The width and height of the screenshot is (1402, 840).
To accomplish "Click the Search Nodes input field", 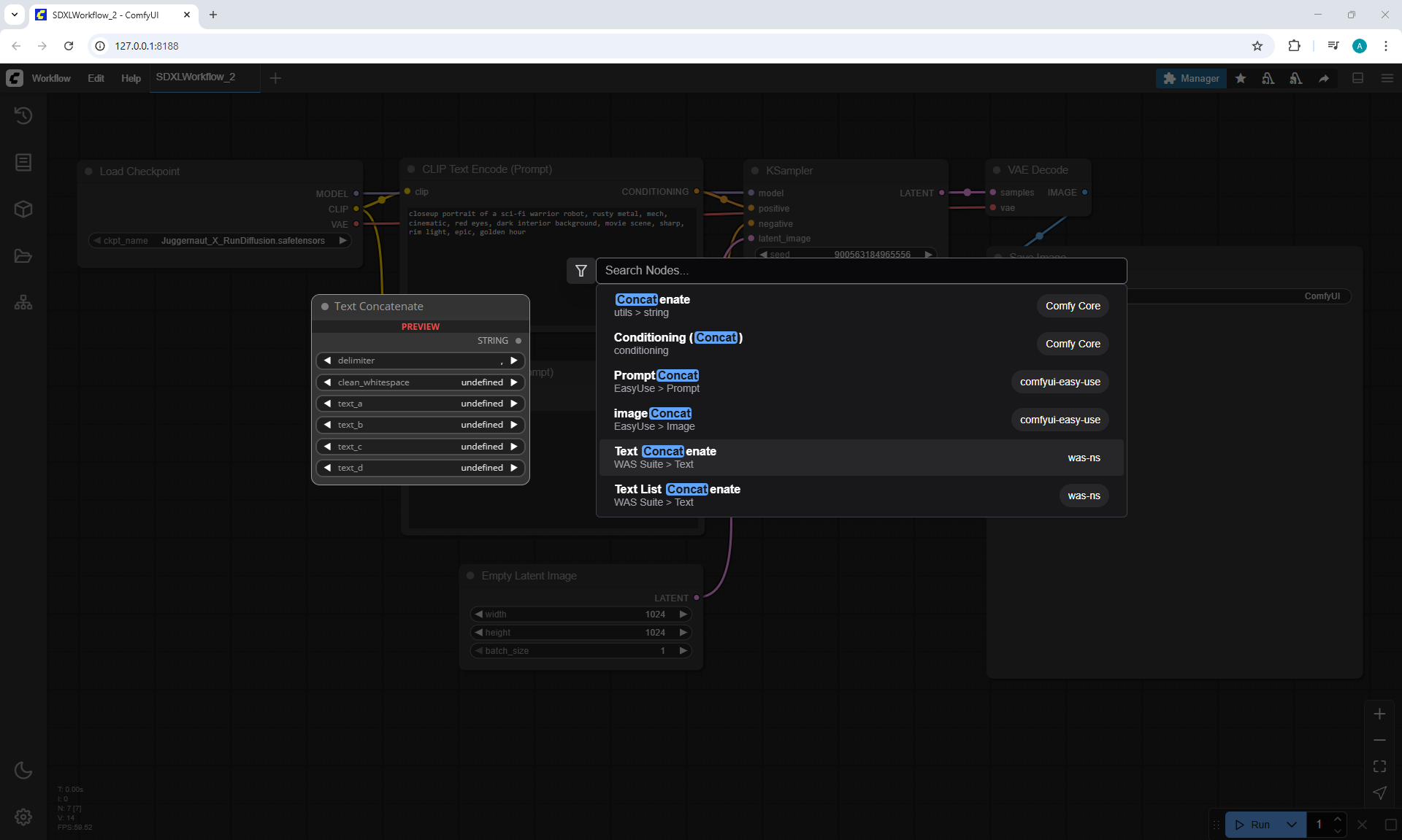I will [861, 271].
